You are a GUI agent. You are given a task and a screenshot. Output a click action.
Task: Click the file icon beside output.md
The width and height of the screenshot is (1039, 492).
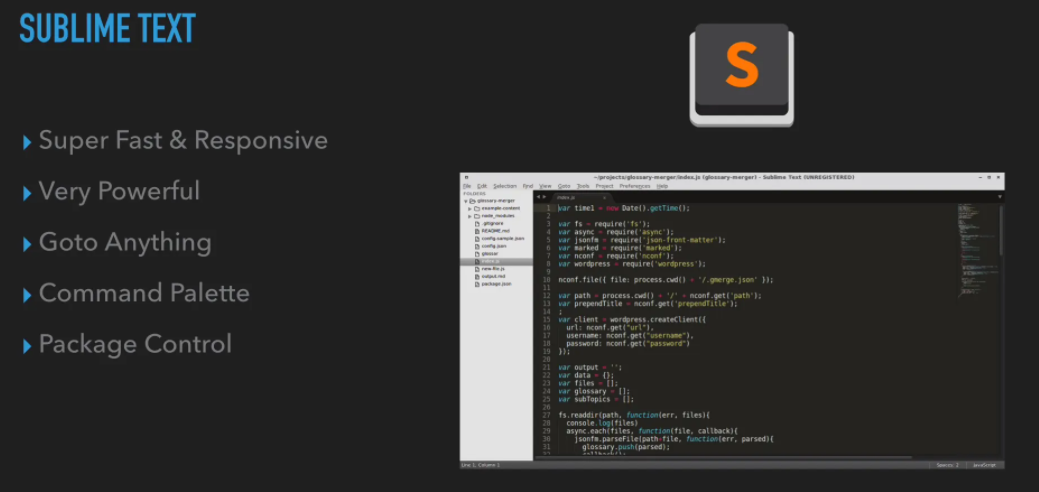coord(477,276)
